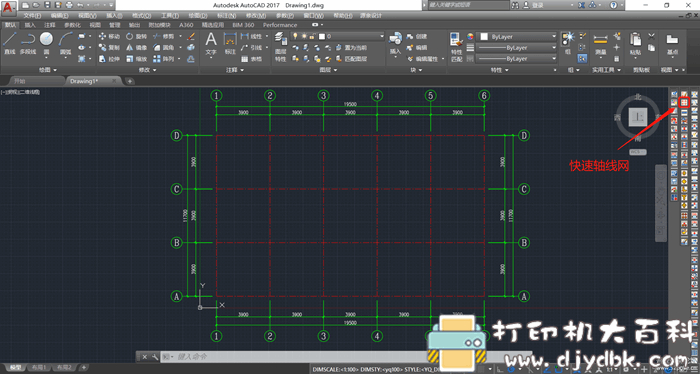
Task: Click the Undo arrow in quick access toolbar
Action: [80, 5]
